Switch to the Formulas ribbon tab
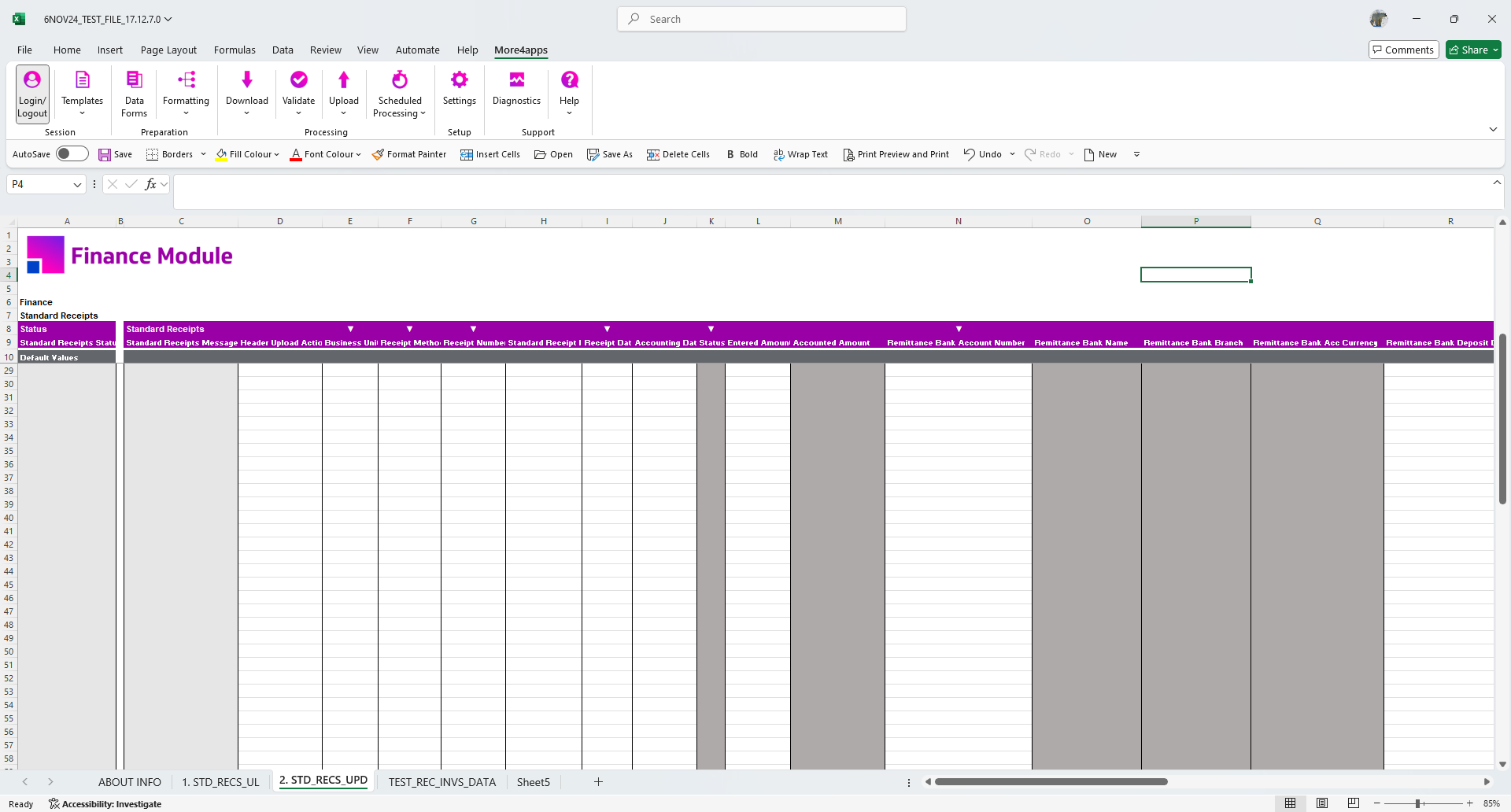1511x812 pixels. pos(235,50)
